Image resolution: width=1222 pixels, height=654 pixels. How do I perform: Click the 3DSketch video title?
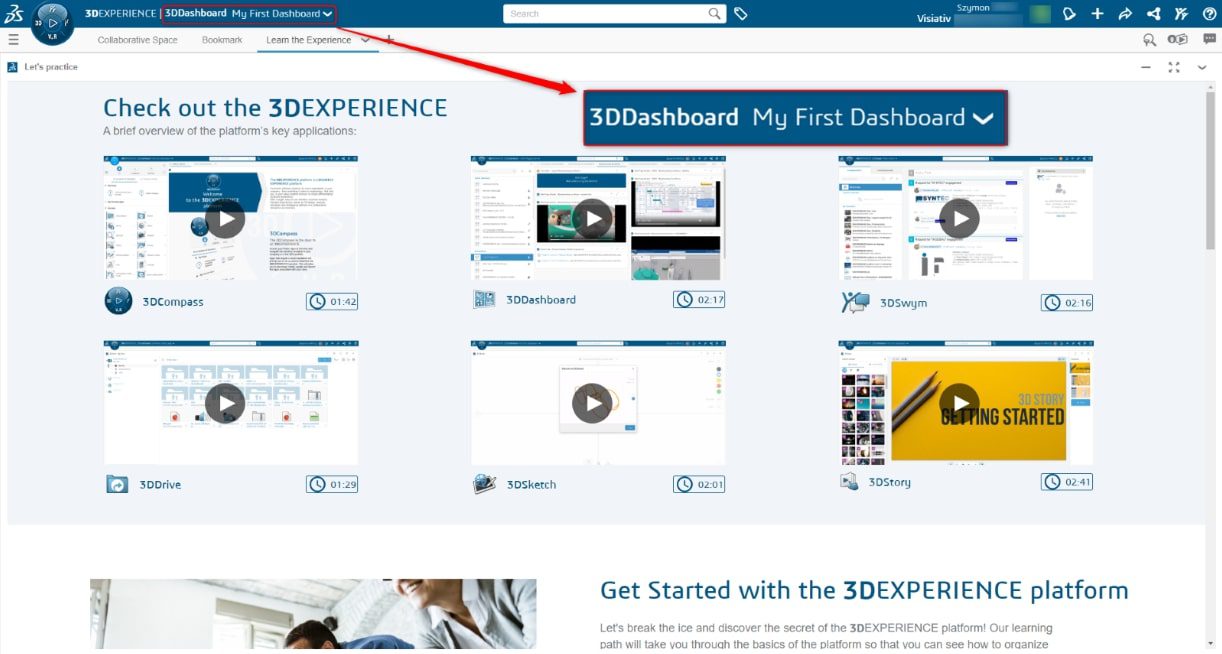(531, 485)
